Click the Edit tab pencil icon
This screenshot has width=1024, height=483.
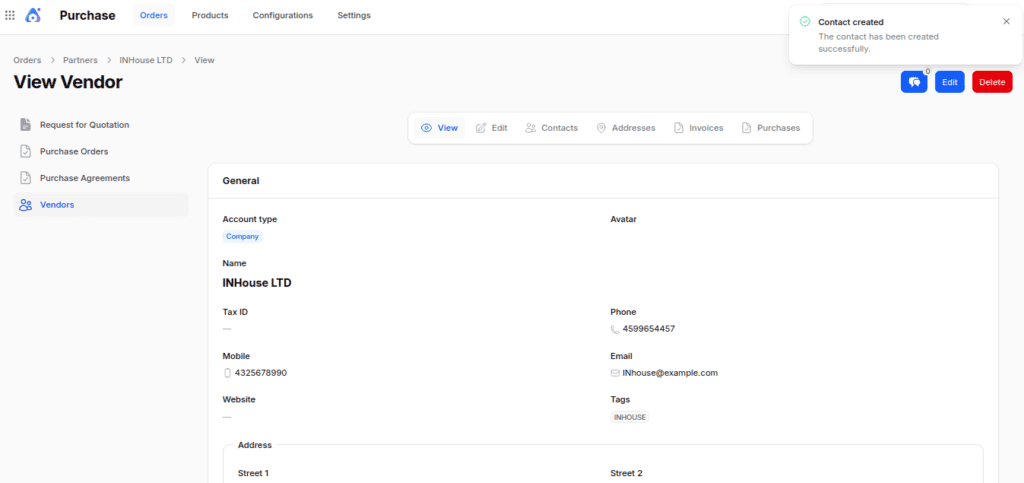(x=481, y=128)
